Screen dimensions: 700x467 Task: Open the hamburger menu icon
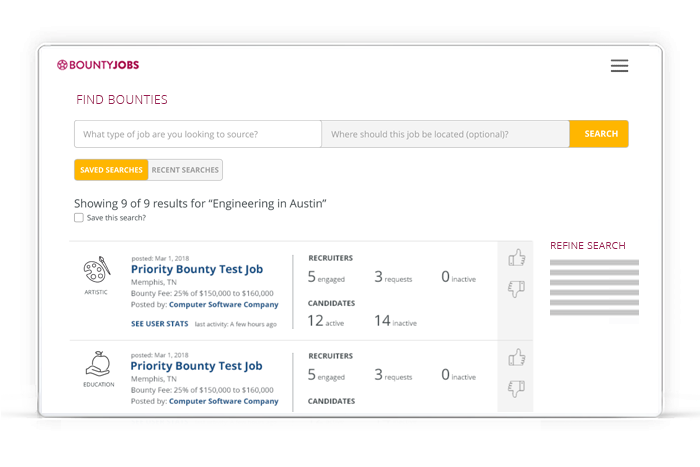(x=619, y=66)
